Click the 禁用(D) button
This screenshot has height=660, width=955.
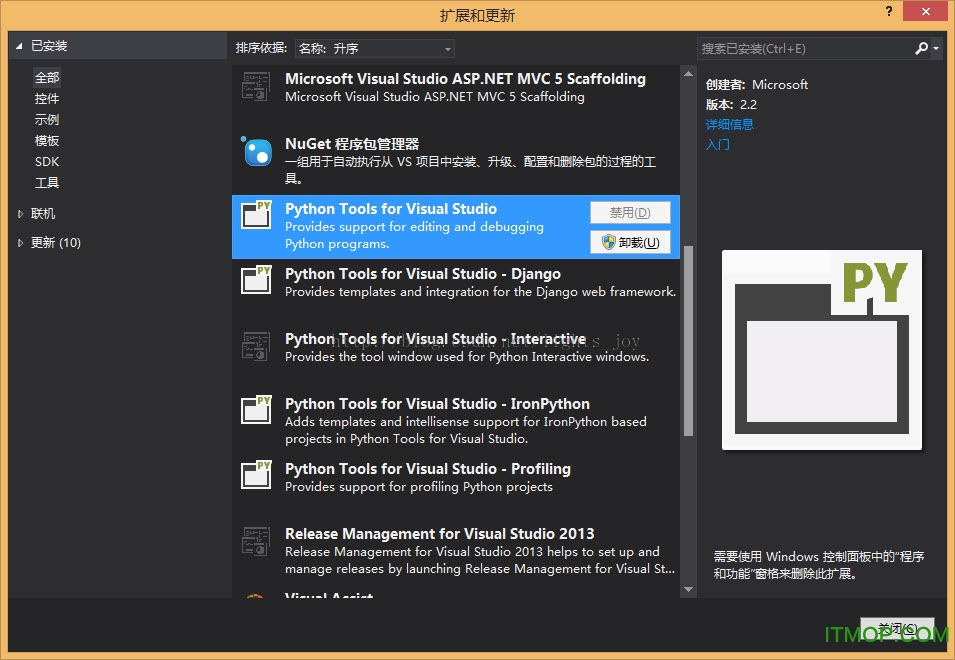630,211
